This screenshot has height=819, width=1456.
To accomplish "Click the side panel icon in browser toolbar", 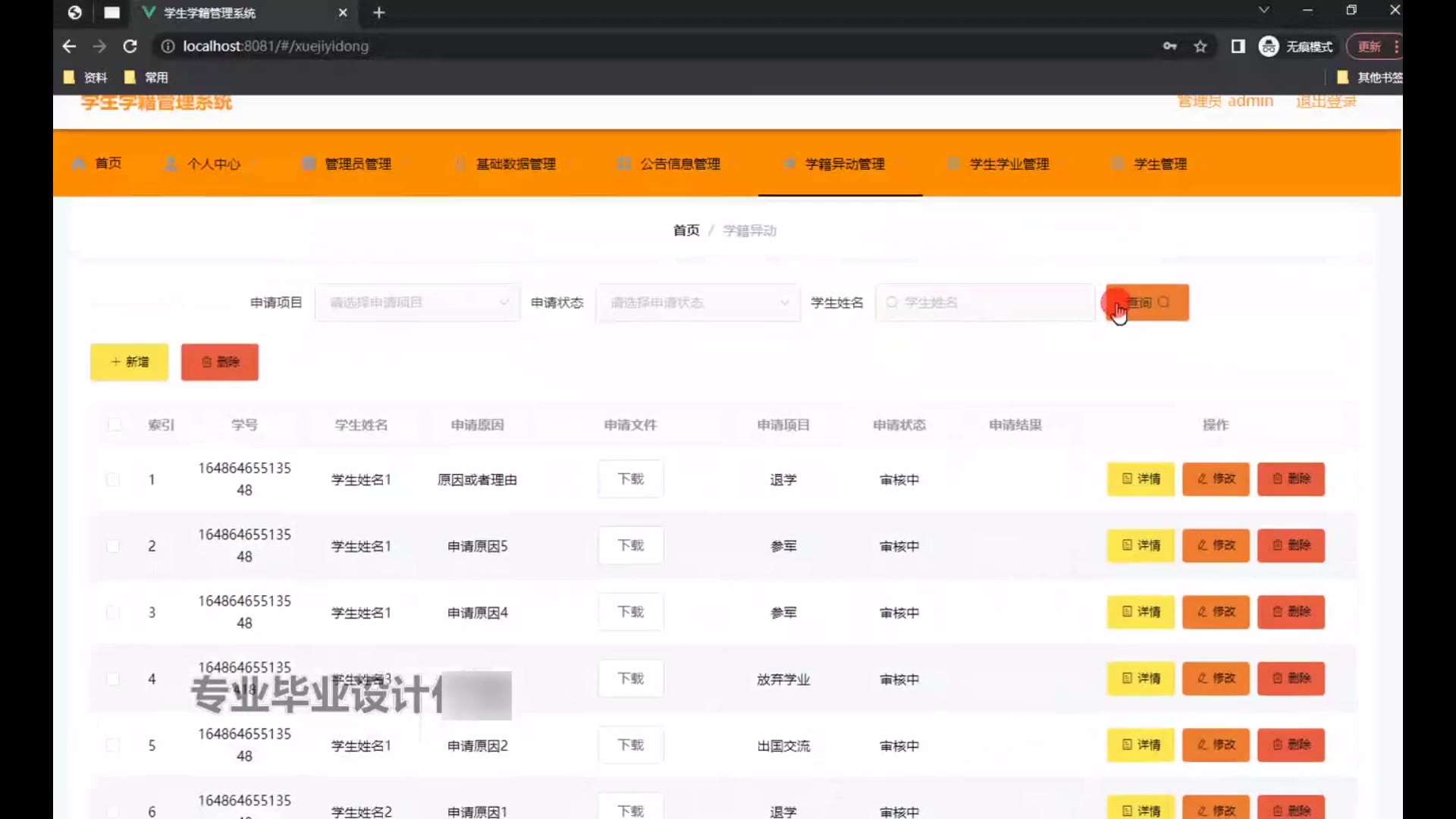I will click(1238, 46).
